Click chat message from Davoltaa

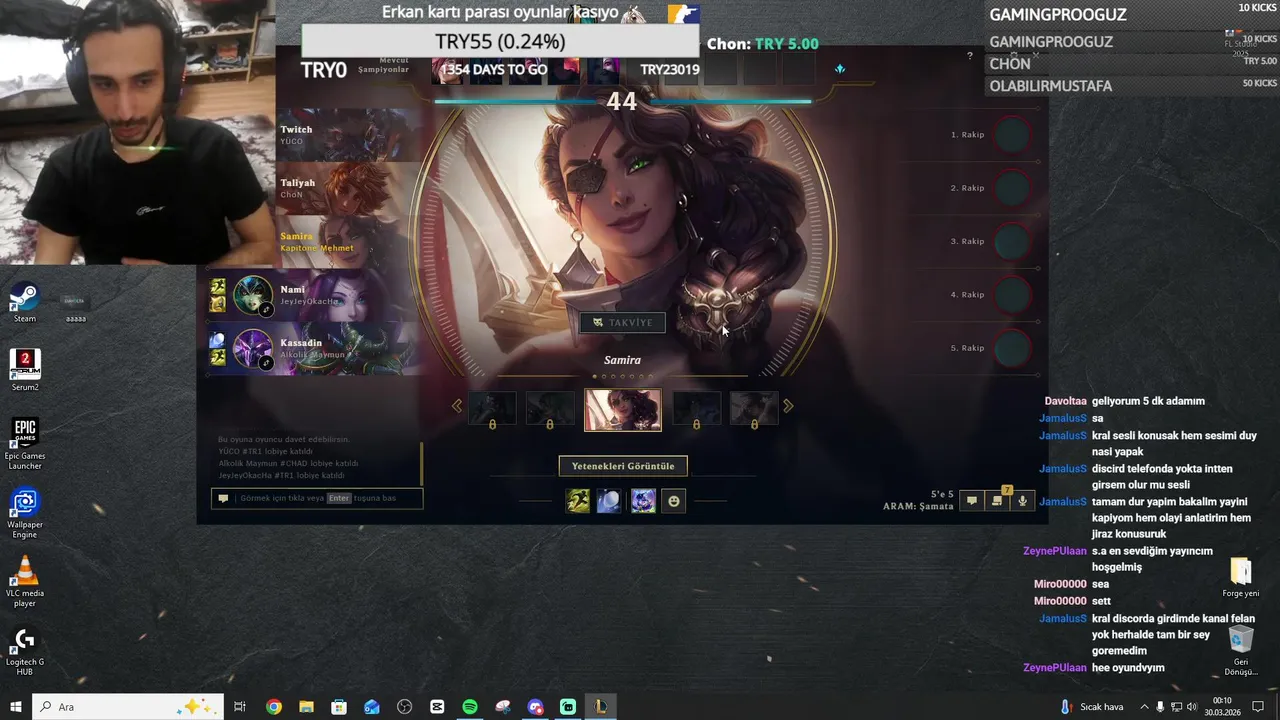[x=1124, y=401]
